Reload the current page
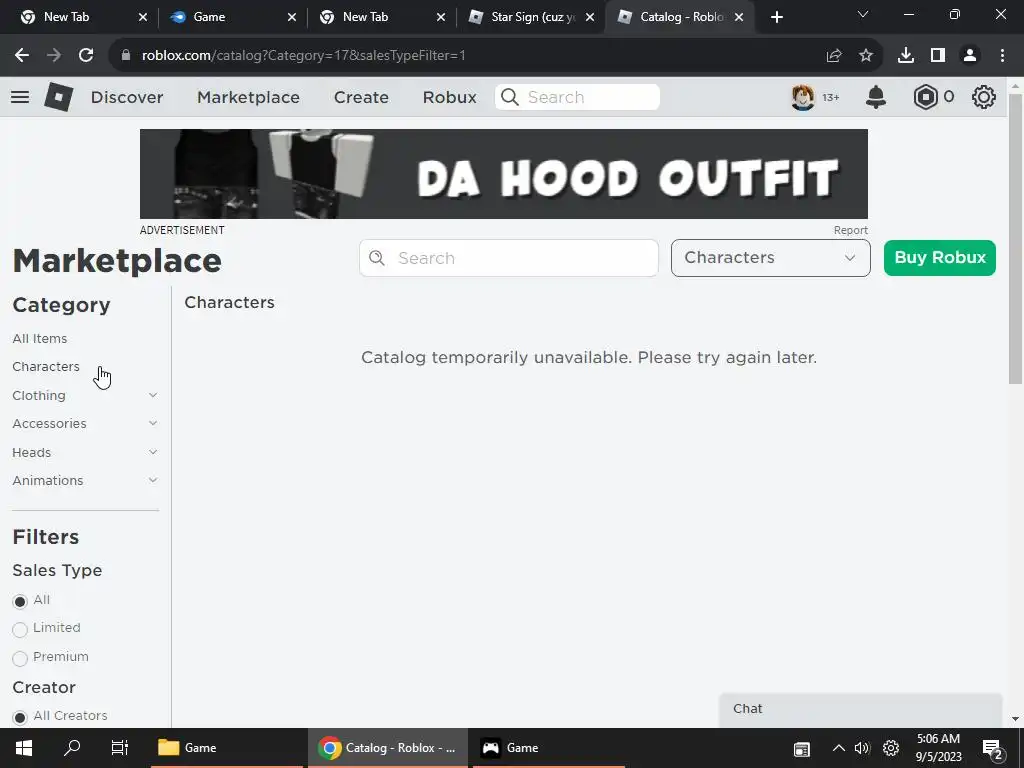 click(86, 56)
